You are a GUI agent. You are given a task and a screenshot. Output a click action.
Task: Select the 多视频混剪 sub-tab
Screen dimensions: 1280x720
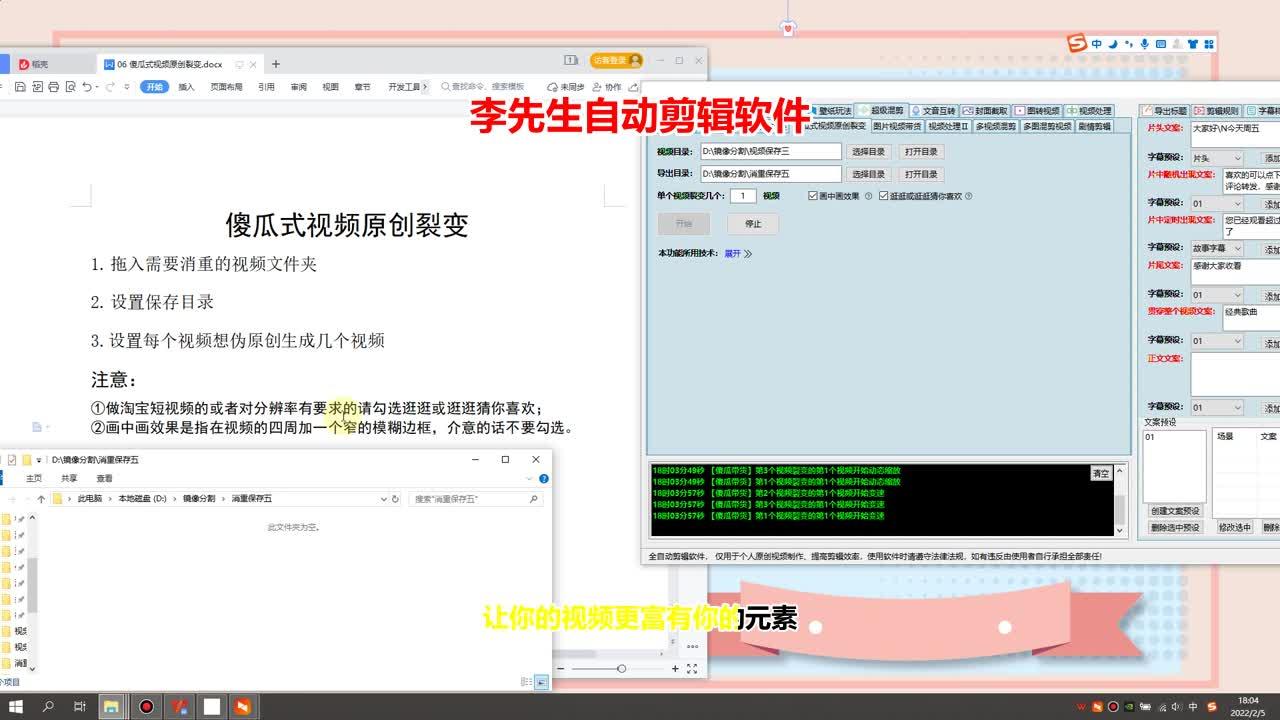point(996,127)
